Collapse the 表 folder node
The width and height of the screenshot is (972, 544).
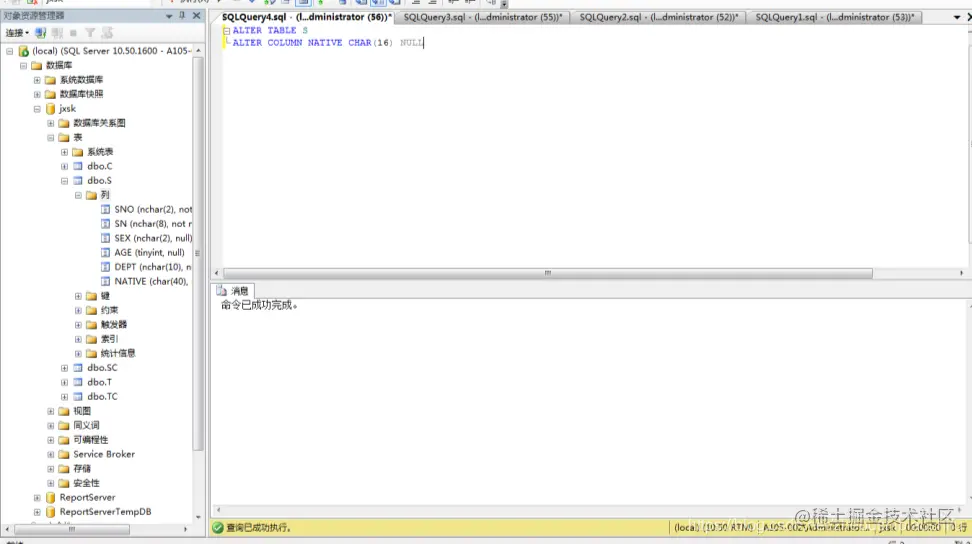pyautogui.click(x=51, y=138)
